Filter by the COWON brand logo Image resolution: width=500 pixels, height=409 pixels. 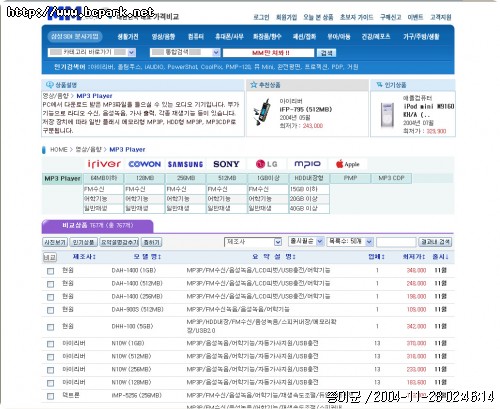tap(145, 164)
